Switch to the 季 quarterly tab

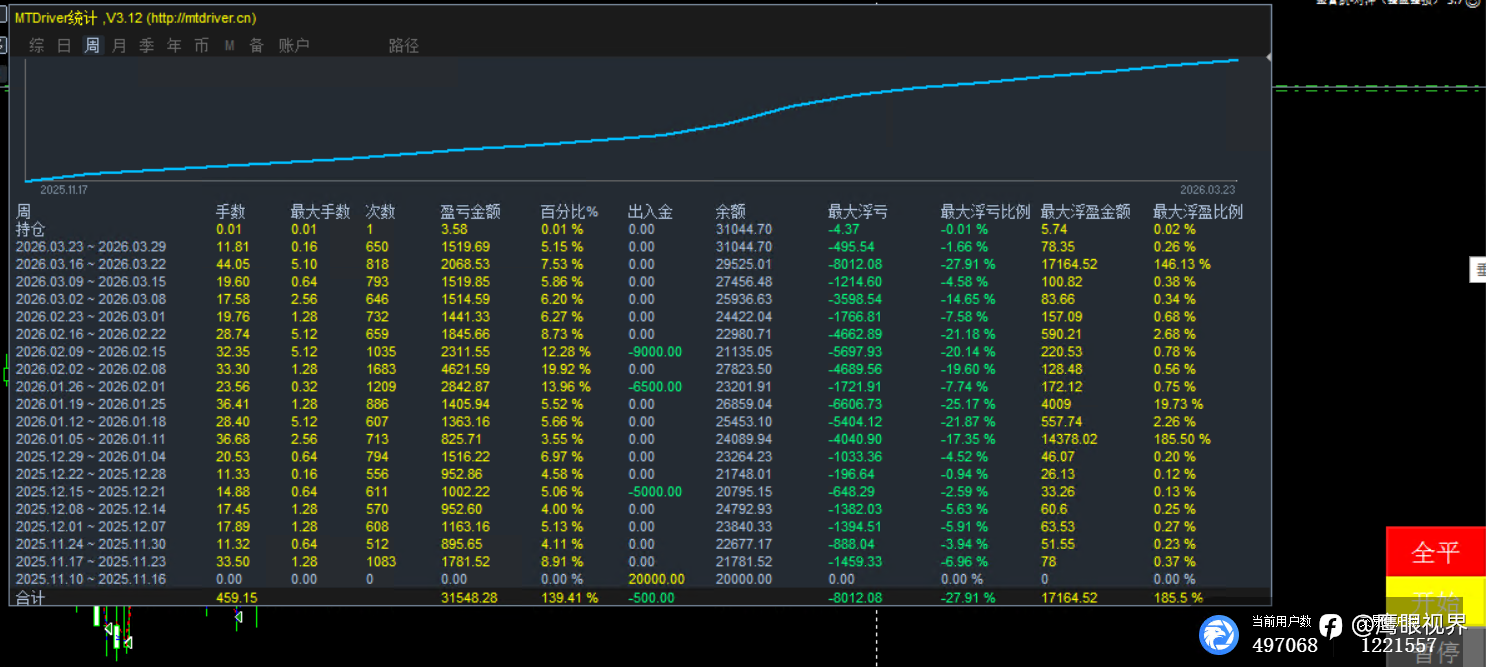click(146, 45)
